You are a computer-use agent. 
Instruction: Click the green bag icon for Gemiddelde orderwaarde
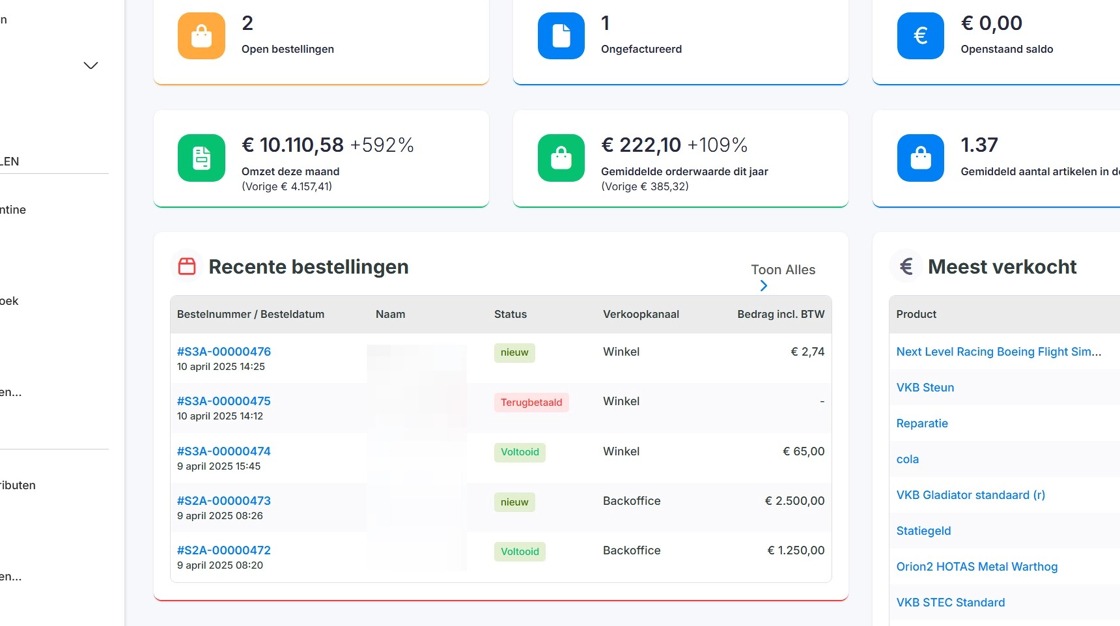click(x=561, y=158)
